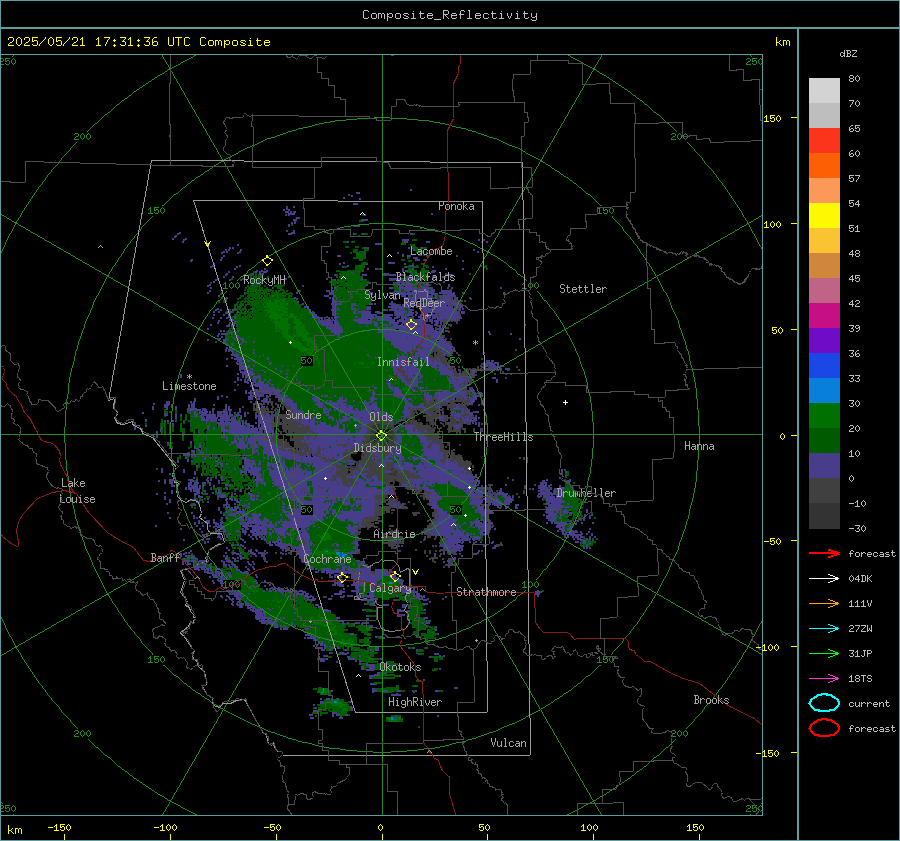Viewport: 900px width, 841px height.
Task: Click the yellow diamond marker near RockyMH
Action: tap(267, 261)
